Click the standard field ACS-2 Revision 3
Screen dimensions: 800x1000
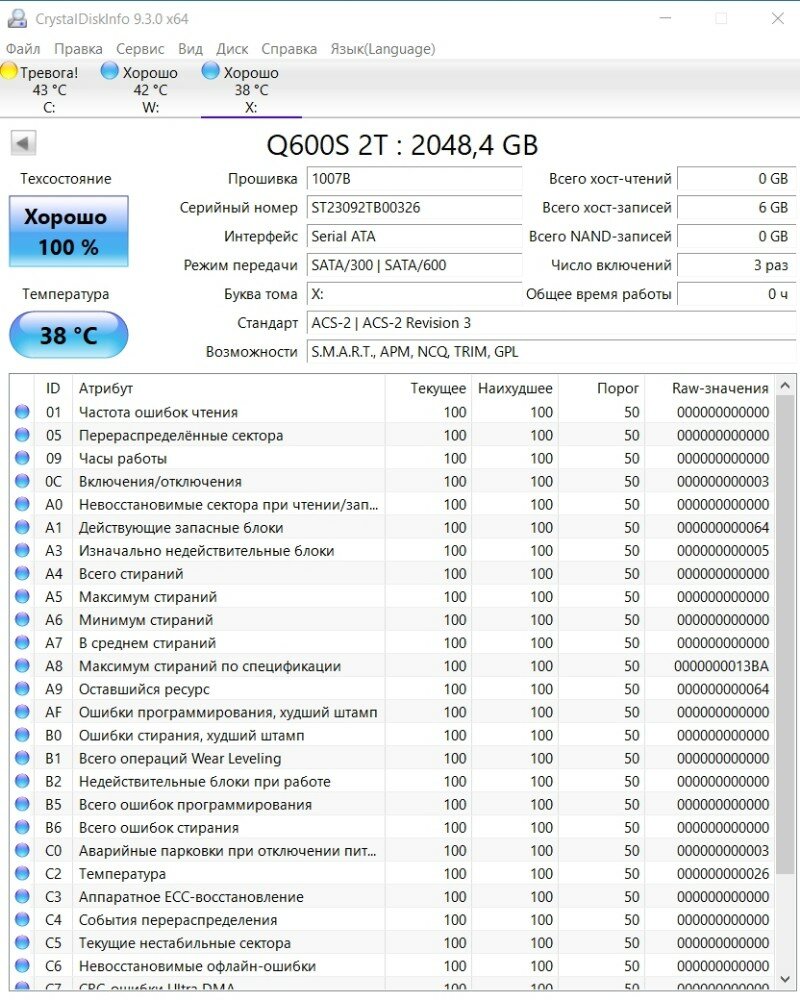(551, 323)
